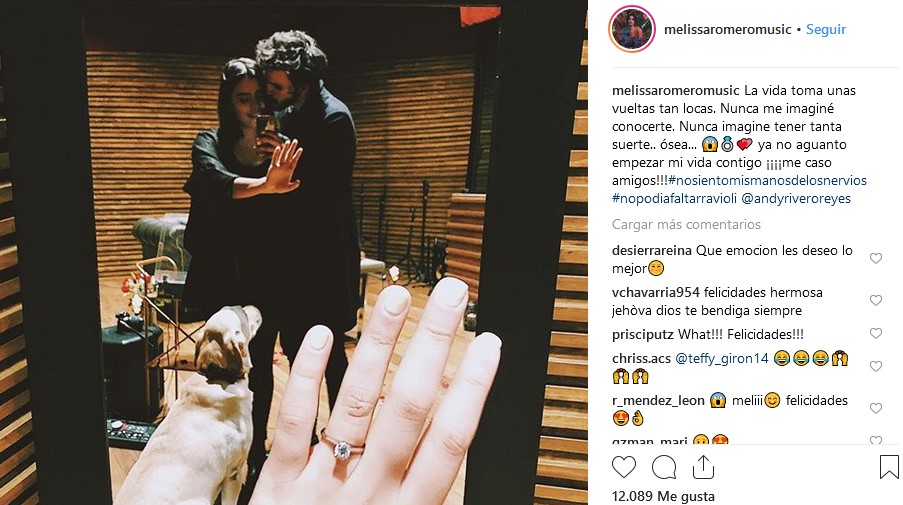Screen dimensions: 903x505
Task: Open desierrareina's profile from the comment
Action: tap(651, 250)
